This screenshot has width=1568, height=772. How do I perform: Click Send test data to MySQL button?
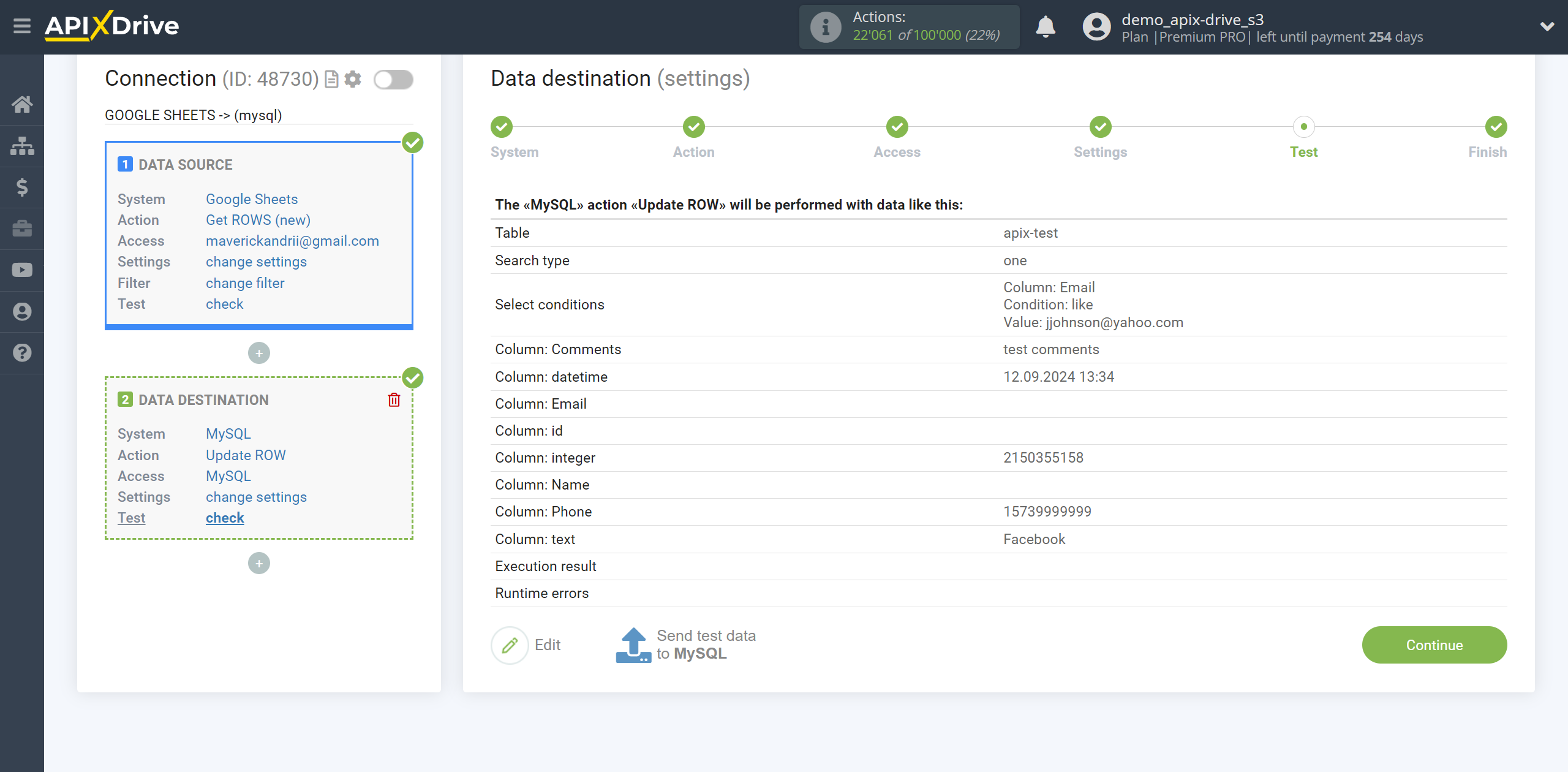point(685,644)
